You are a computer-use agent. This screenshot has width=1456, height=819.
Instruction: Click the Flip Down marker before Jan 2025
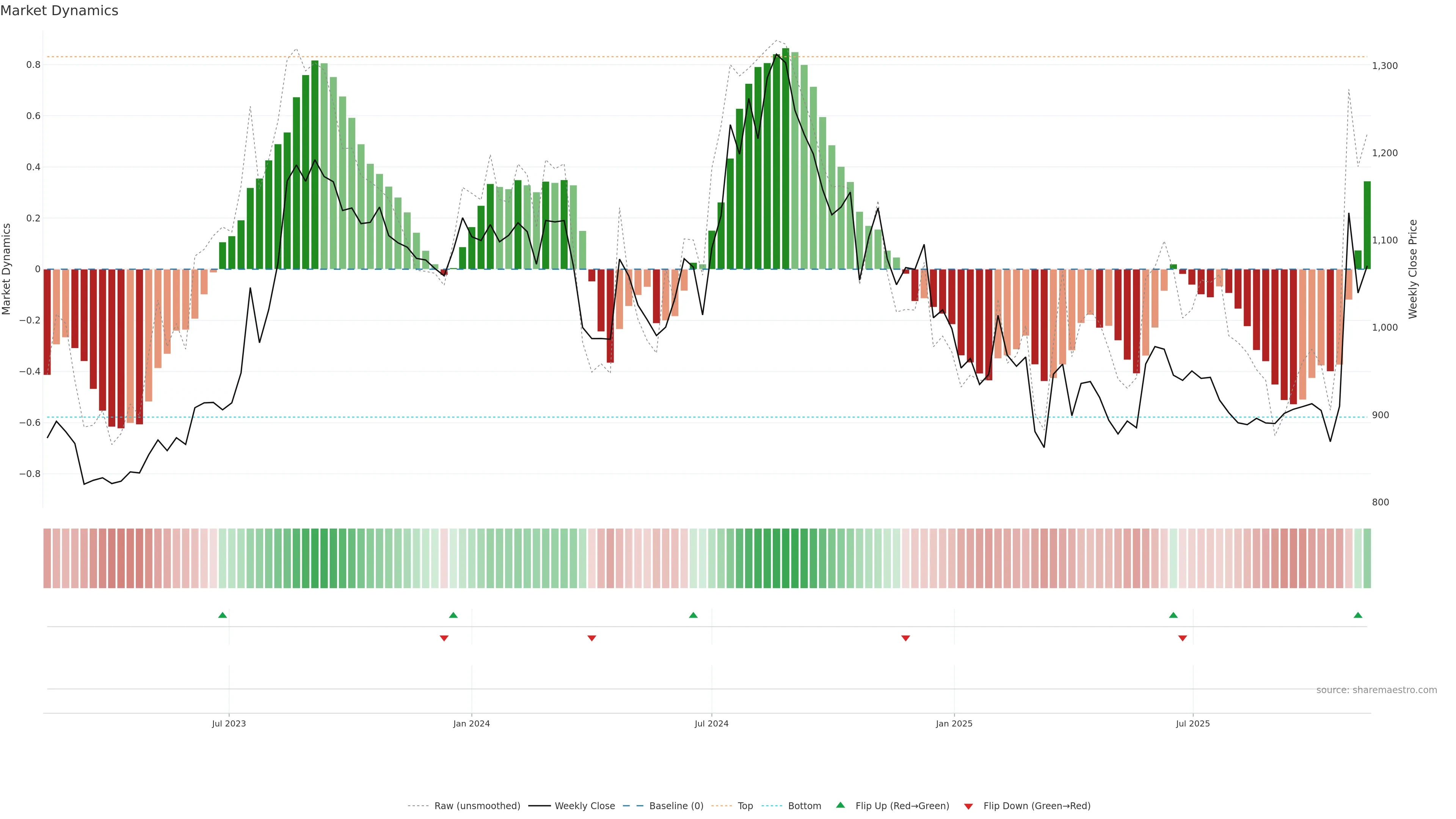pyautogui.click(x=905, y=638)
